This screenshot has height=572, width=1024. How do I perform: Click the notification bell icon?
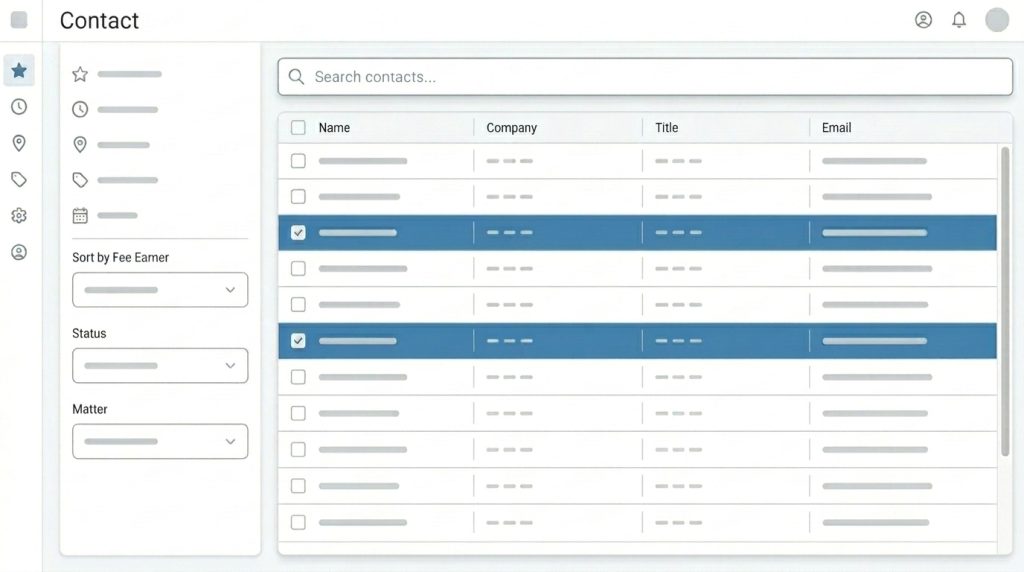point(959,20)
